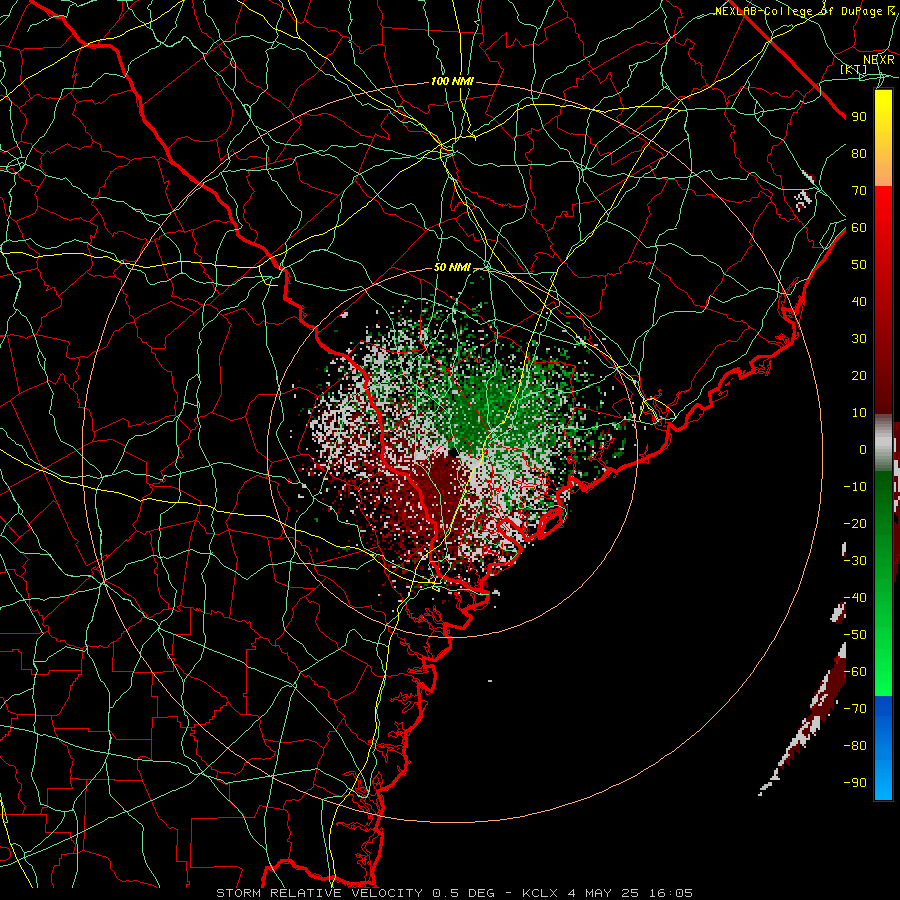Click the 16:05 timestamp in caption

click(x=670, y=893)
